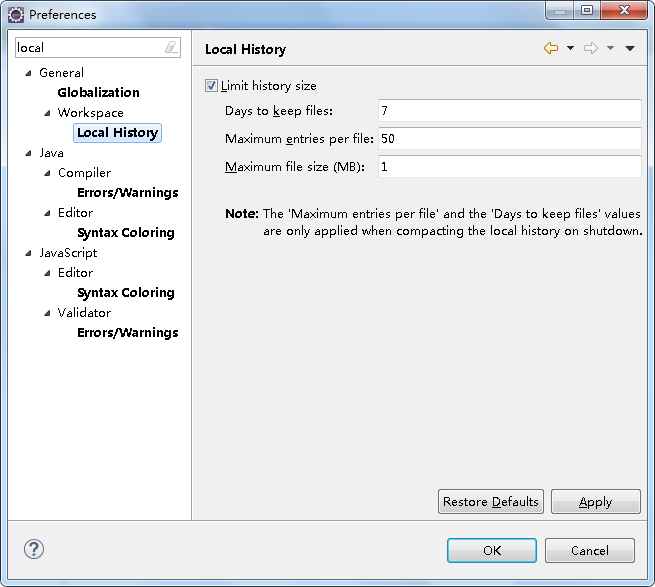Select Errors/Warnings under Compiler

128,193
